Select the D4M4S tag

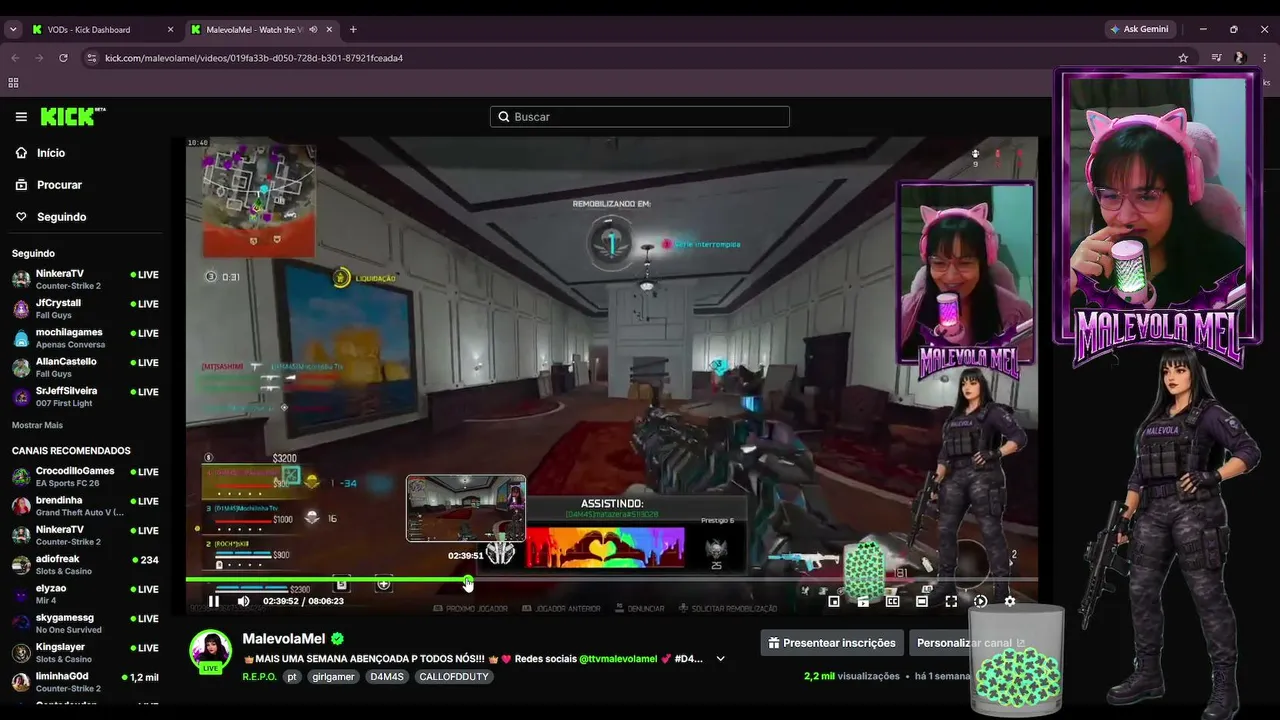386,677
